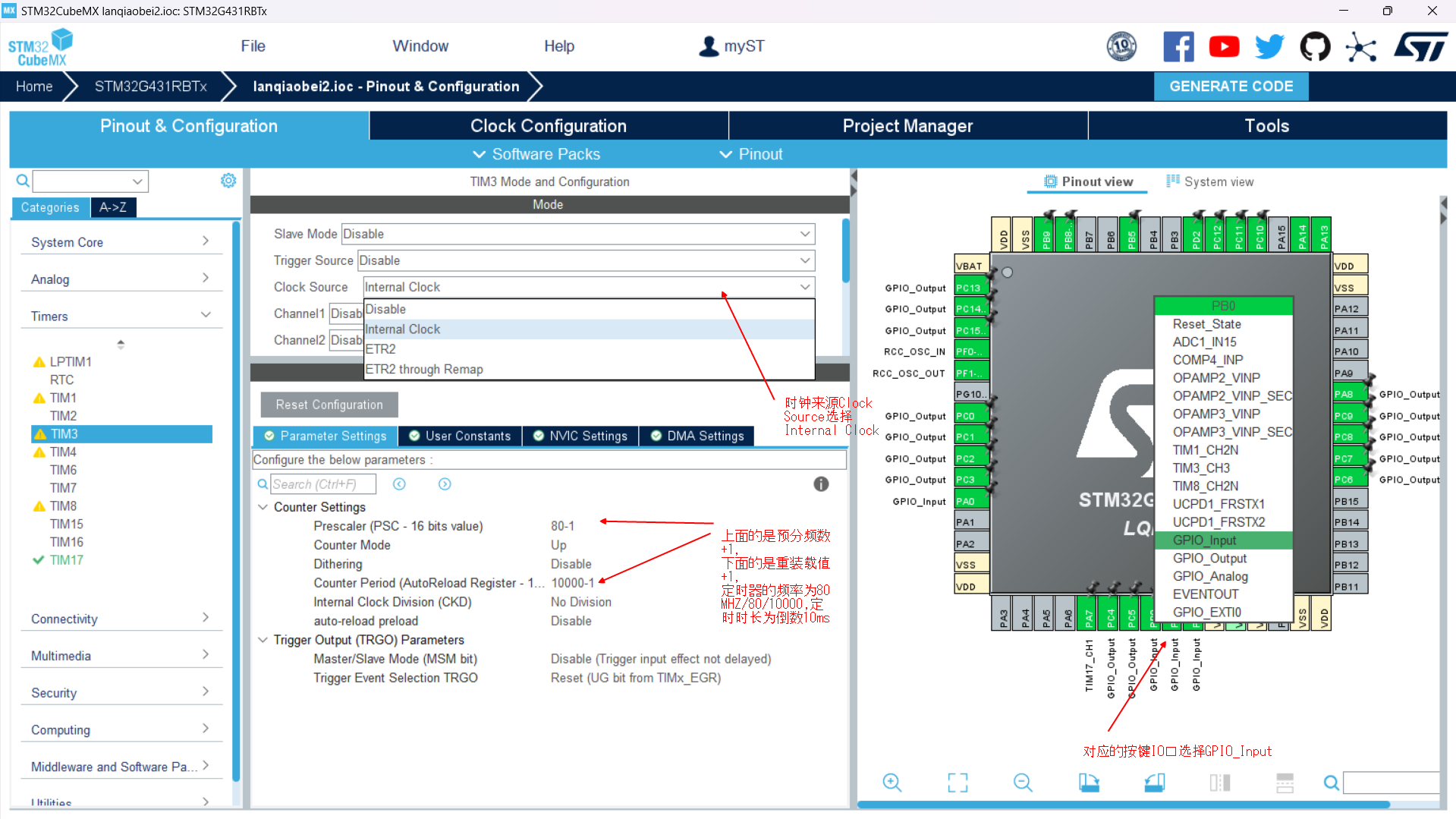Choose GPIO_Output in PB0 pin menu

tap(1223, 558)
